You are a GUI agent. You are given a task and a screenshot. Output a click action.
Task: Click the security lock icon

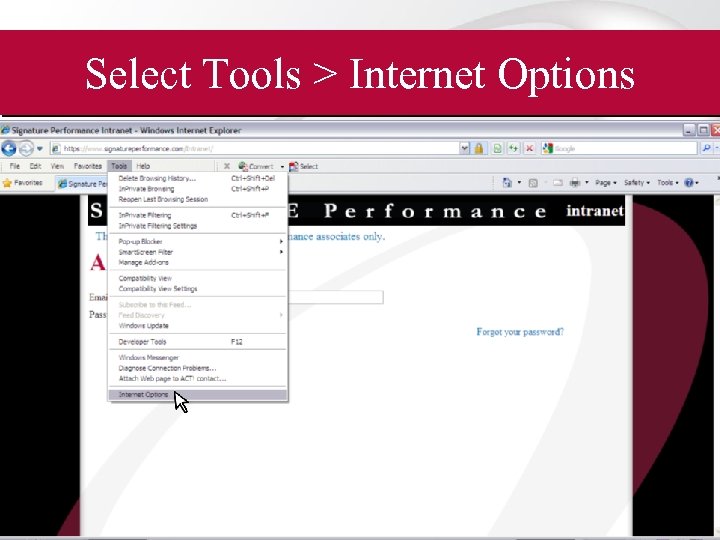479,148
